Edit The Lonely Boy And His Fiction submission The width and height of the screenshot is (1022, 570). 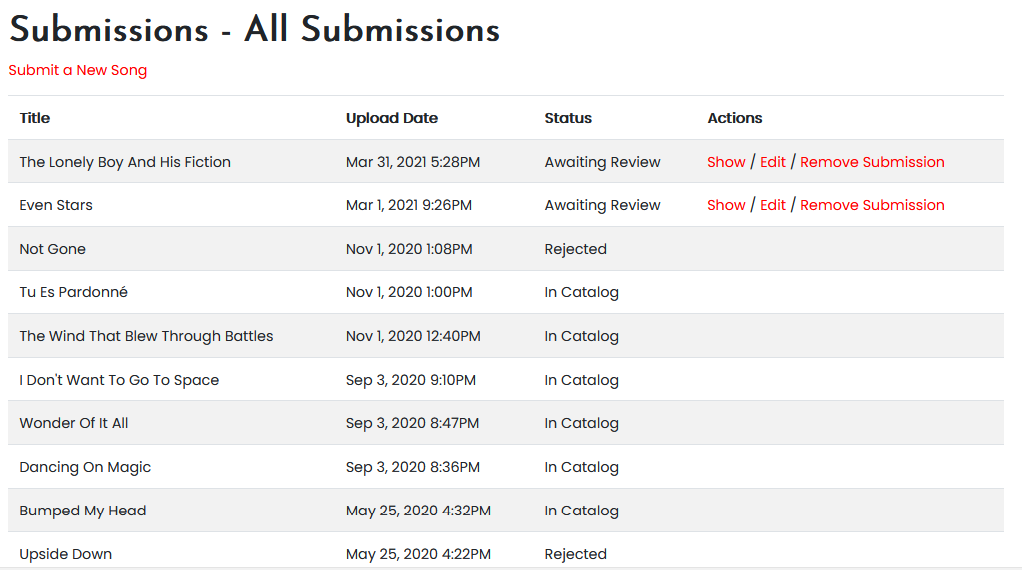pos(773,162)
